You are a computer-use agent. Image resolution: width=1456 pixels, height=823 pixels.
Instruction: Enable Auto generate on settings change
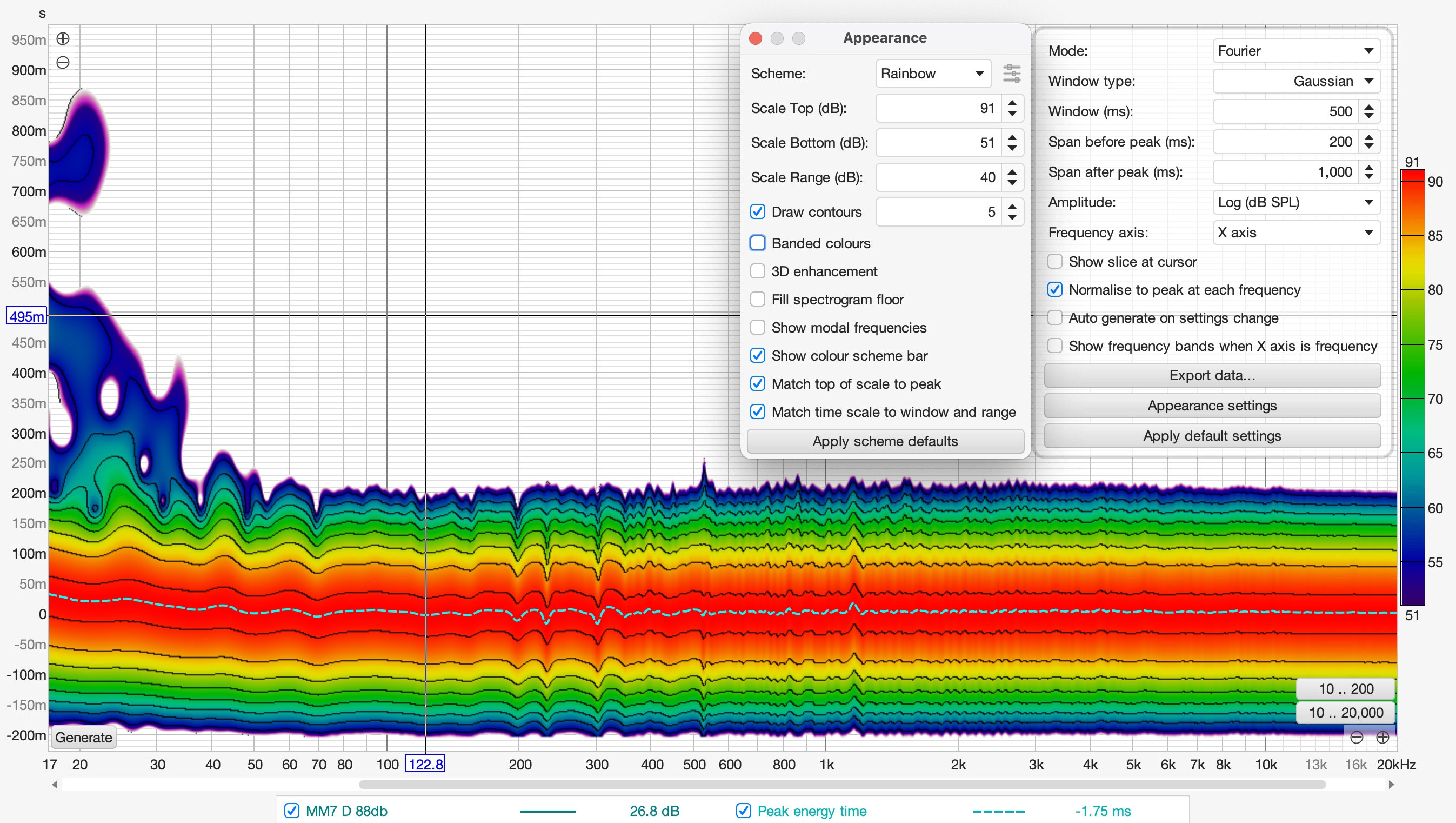click(x=1054, y=318)
